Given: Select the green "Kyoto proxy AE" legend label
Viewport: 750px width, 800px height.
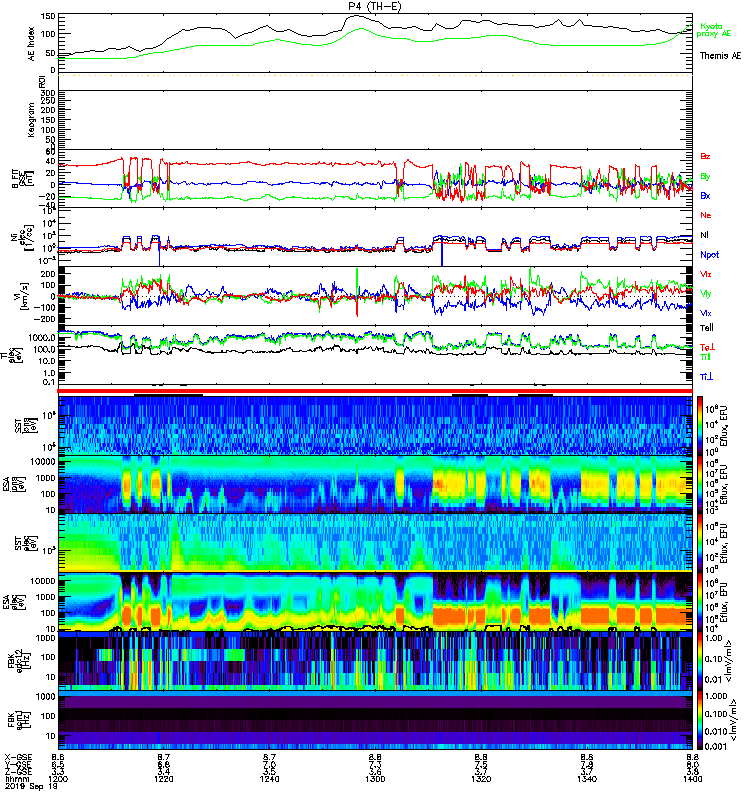Looking at the screenshot, I should tap(714, 30).
